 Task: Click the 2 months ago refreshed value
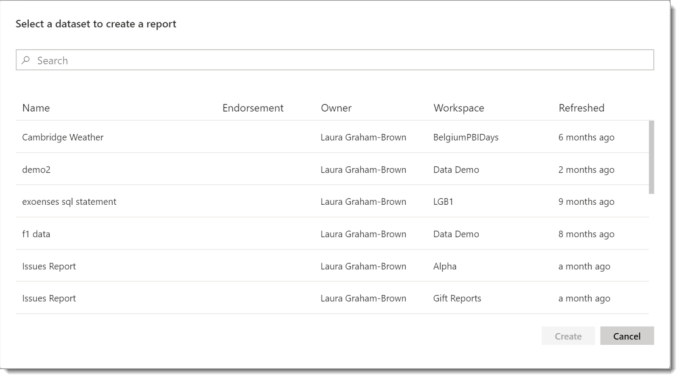[x=586, y=170]
